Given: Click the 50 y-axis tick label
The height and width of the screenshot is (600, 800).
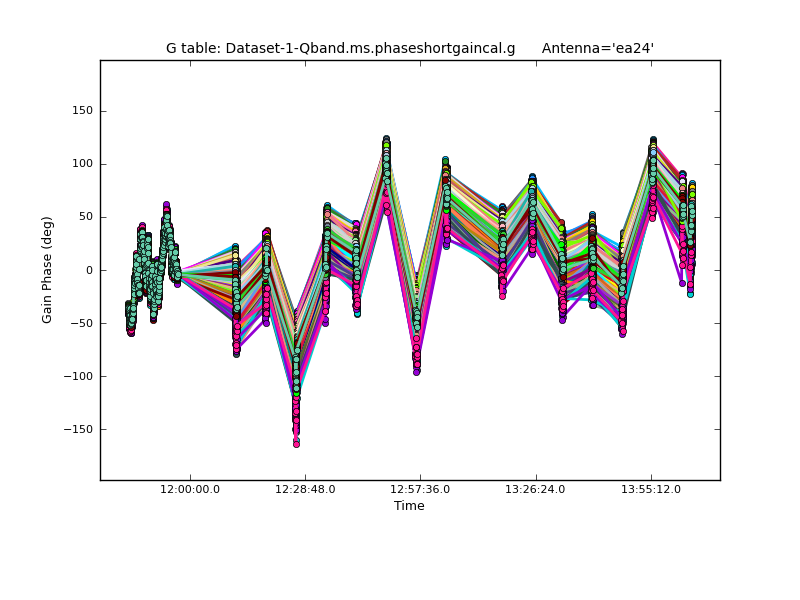Looking at the screenshot, I should (85, 217).
